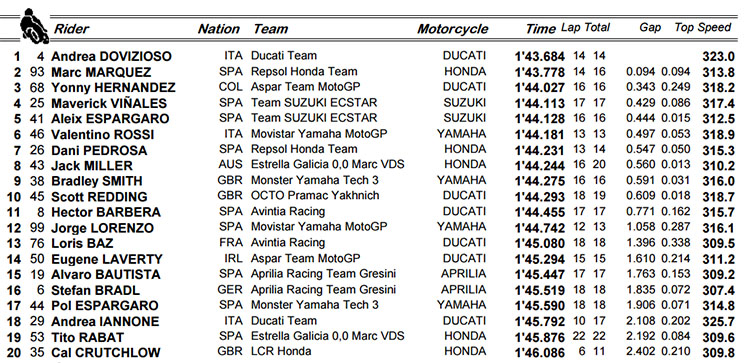
Task: Click Tito RABAT lap time 1'45.876
Action: click(539, 337)
